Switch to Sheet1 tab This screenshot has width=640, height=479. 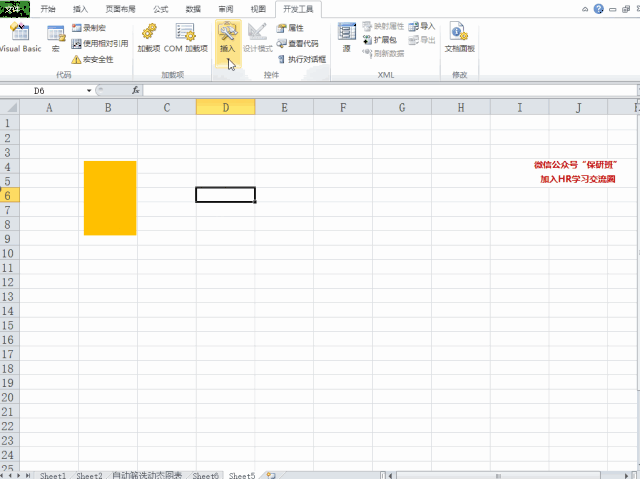pyautogui.click(x=53, y=475)
